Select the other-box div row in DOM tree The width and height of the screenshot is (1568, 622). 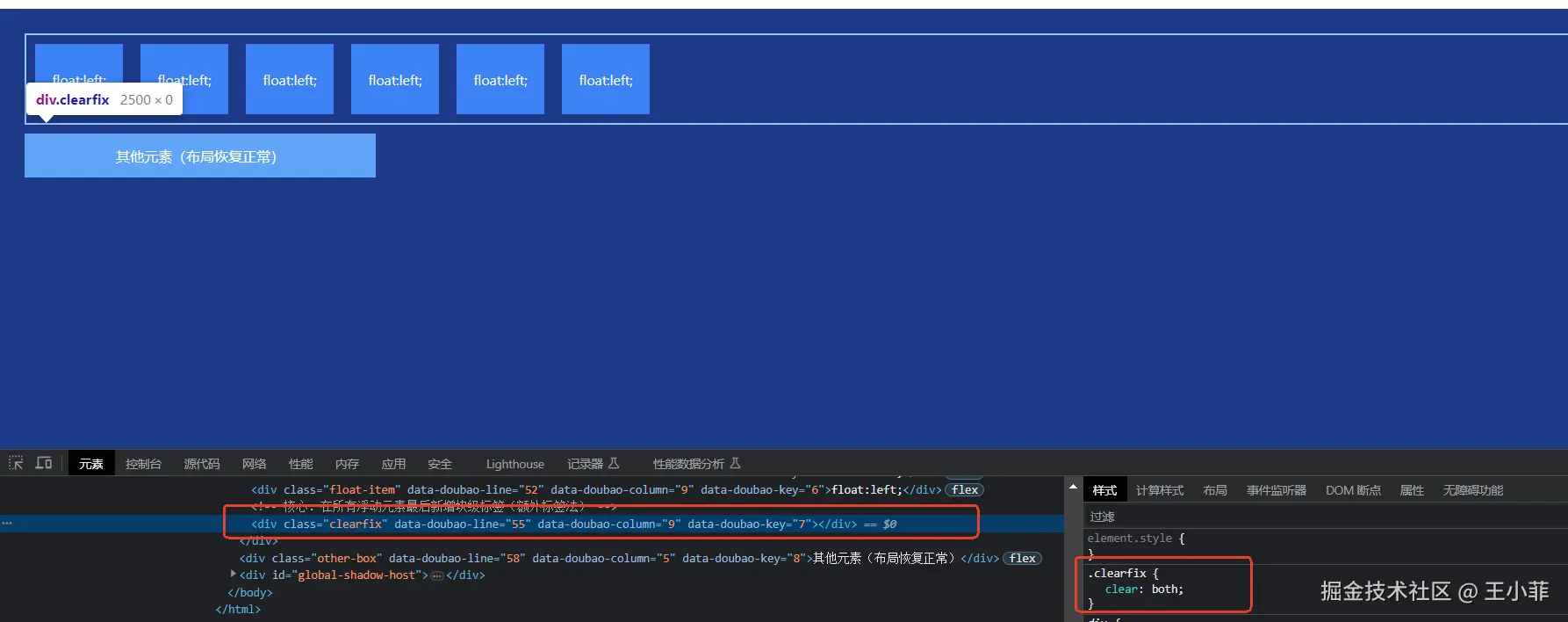click(x=532, y=559)
